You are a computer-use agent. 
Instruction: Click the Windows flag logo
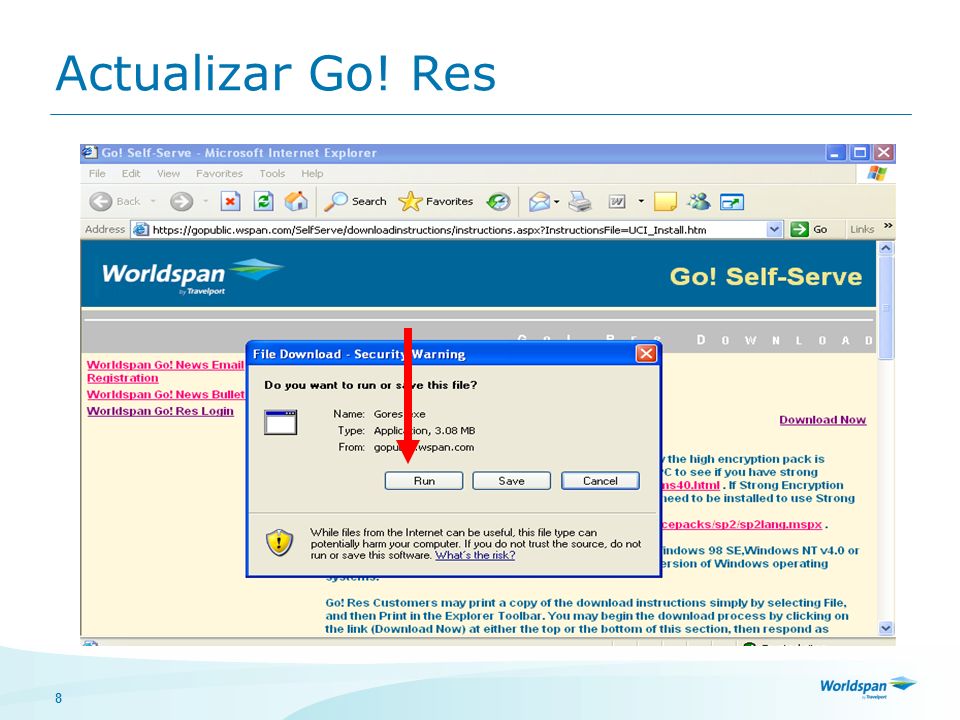click(877, 173)
